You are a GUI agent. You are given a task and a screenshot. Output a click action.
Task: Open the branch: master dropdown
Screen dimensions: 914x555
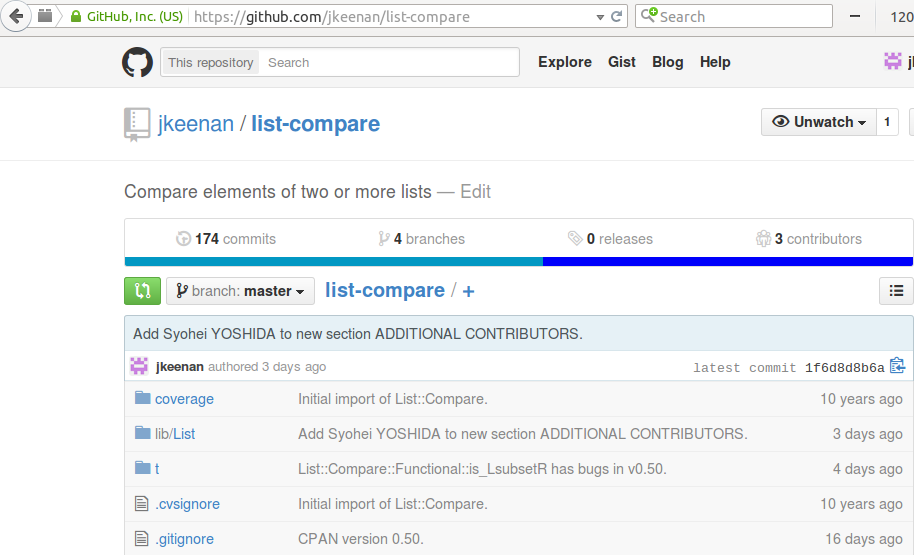coord(240,291)
